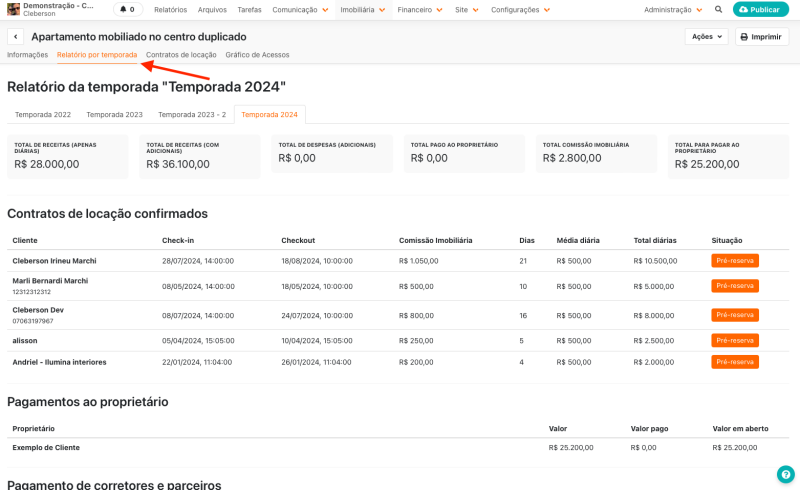
Task: Open the Financeiro dropdown menu
Action: (420, 9)
